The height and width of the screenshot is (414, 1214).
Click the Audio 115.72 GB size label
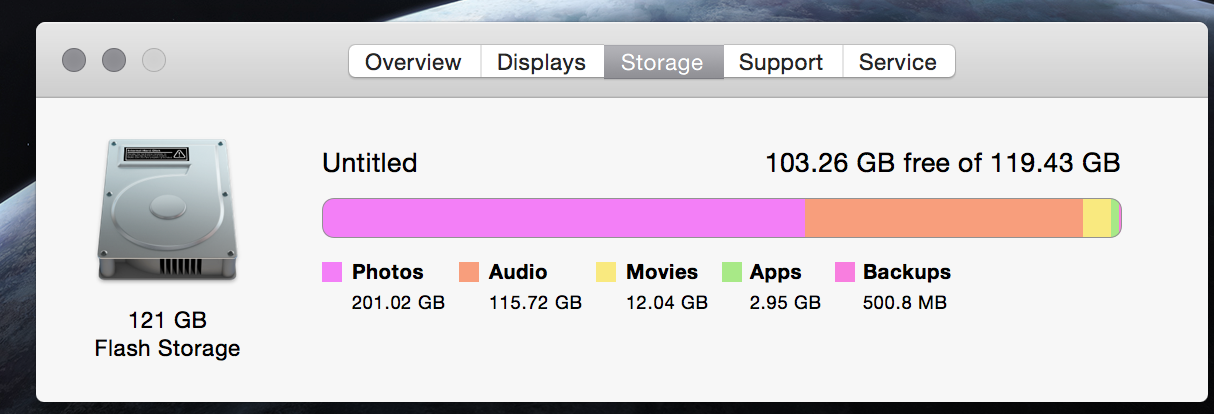pos(535,302)
